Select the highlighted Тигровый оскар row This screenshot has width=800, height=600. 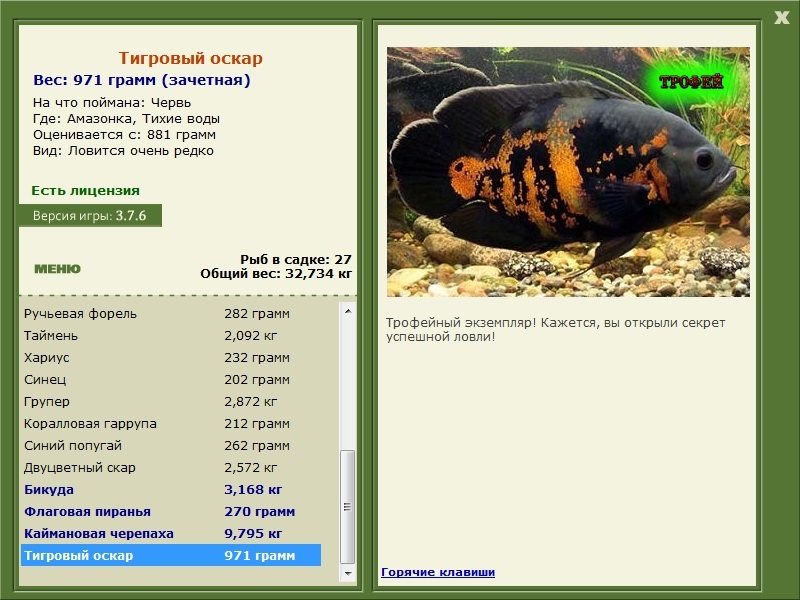171,555
